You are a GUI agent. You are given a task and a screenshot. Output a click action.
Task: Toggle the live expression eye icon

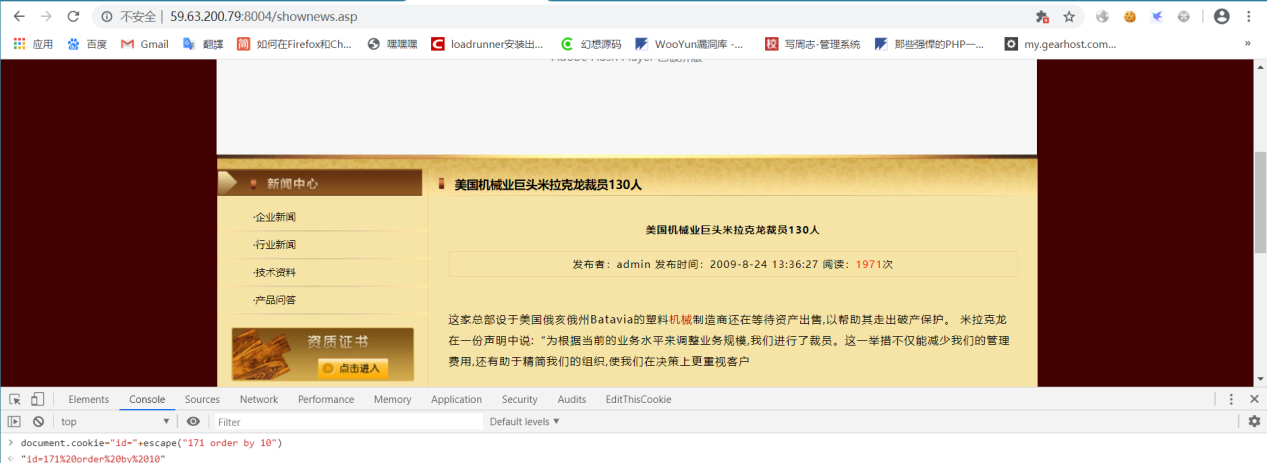193,422
